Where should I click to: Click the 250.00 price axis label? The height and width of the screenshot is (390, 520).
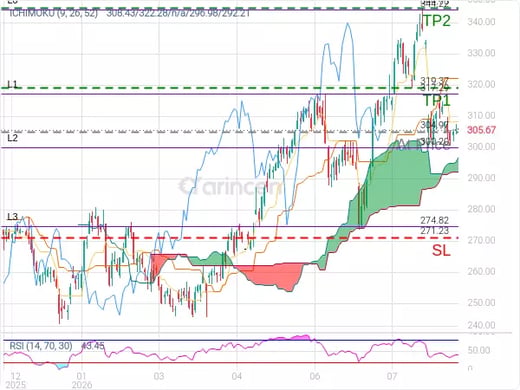(481, 303)
